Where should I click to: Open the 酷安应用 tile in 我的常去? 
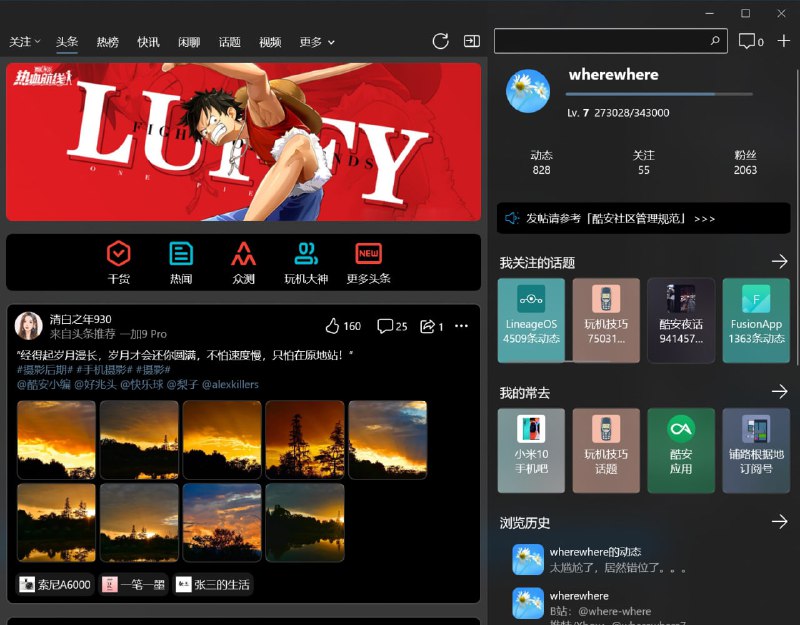tap(681, 449)
